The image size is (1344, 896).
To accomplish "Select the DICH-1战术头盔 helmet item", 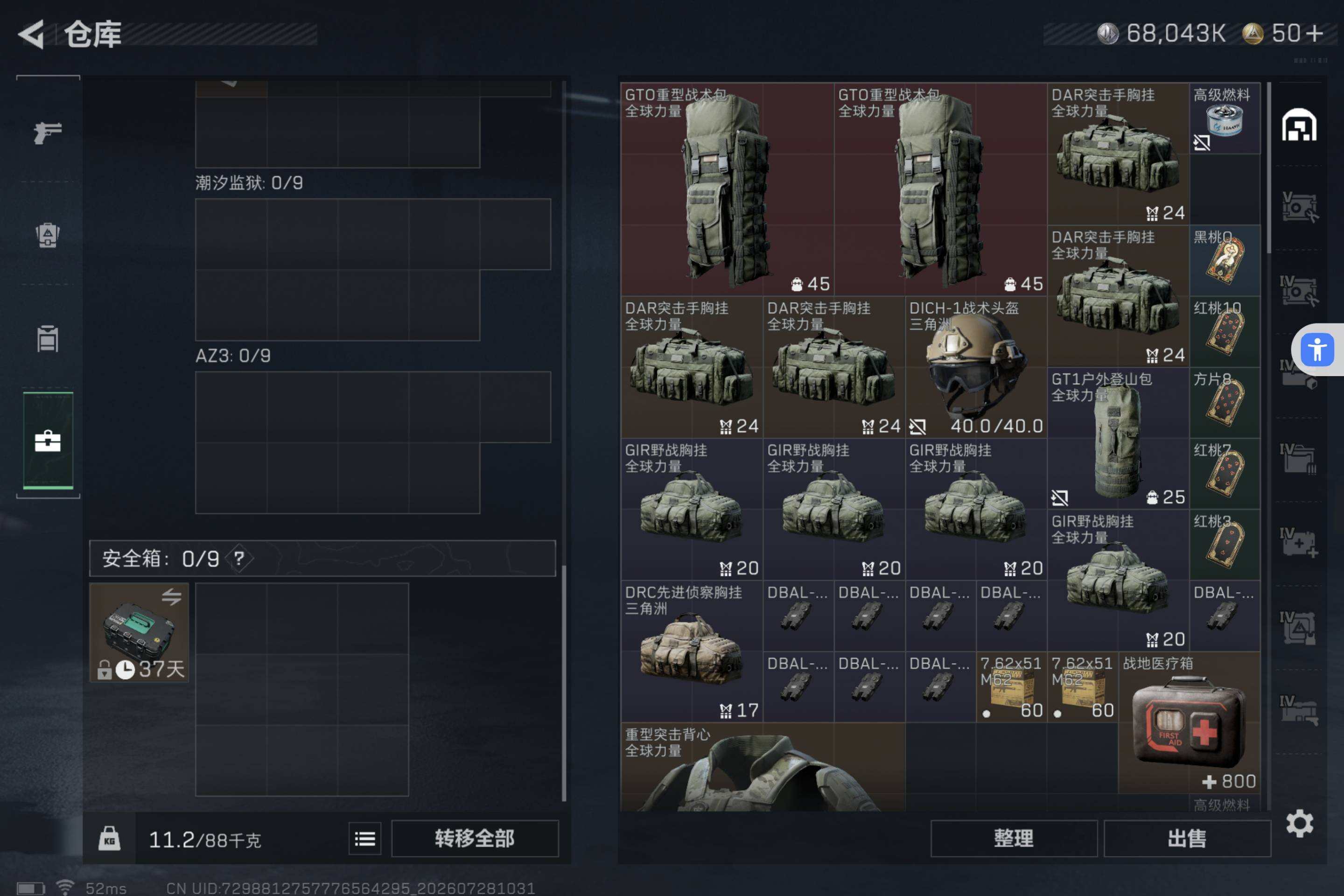I will click(x=976, y=367).
